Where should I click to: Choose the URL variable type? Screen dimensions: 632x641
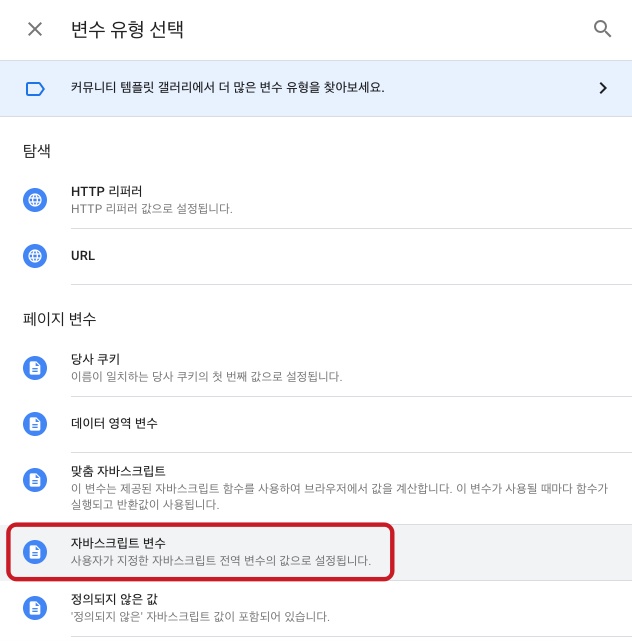coord(316,256)
